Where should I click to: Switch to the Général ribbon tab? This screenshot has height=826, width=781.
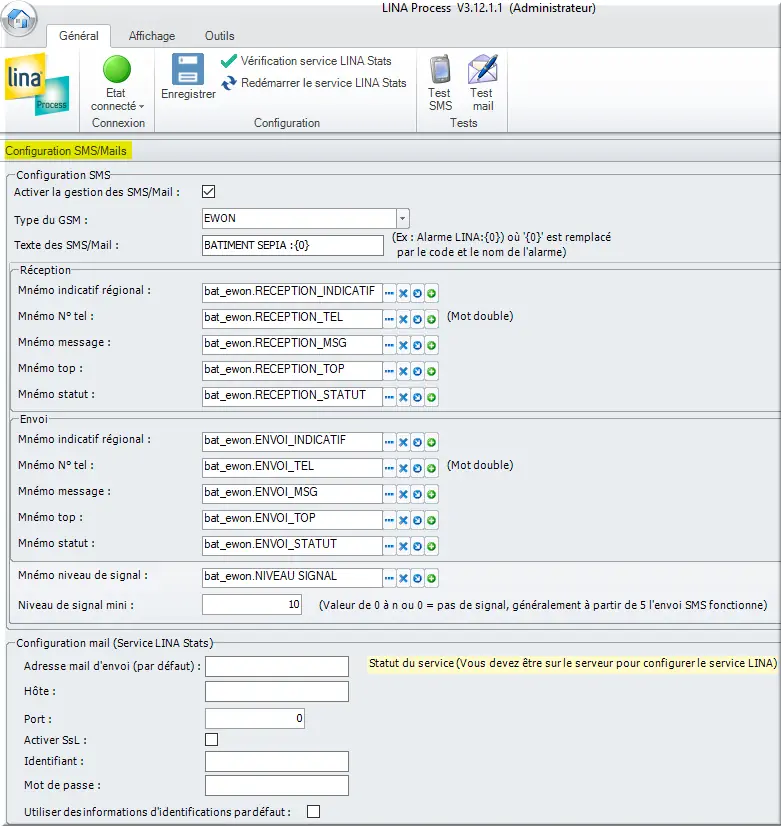[78, 36]
